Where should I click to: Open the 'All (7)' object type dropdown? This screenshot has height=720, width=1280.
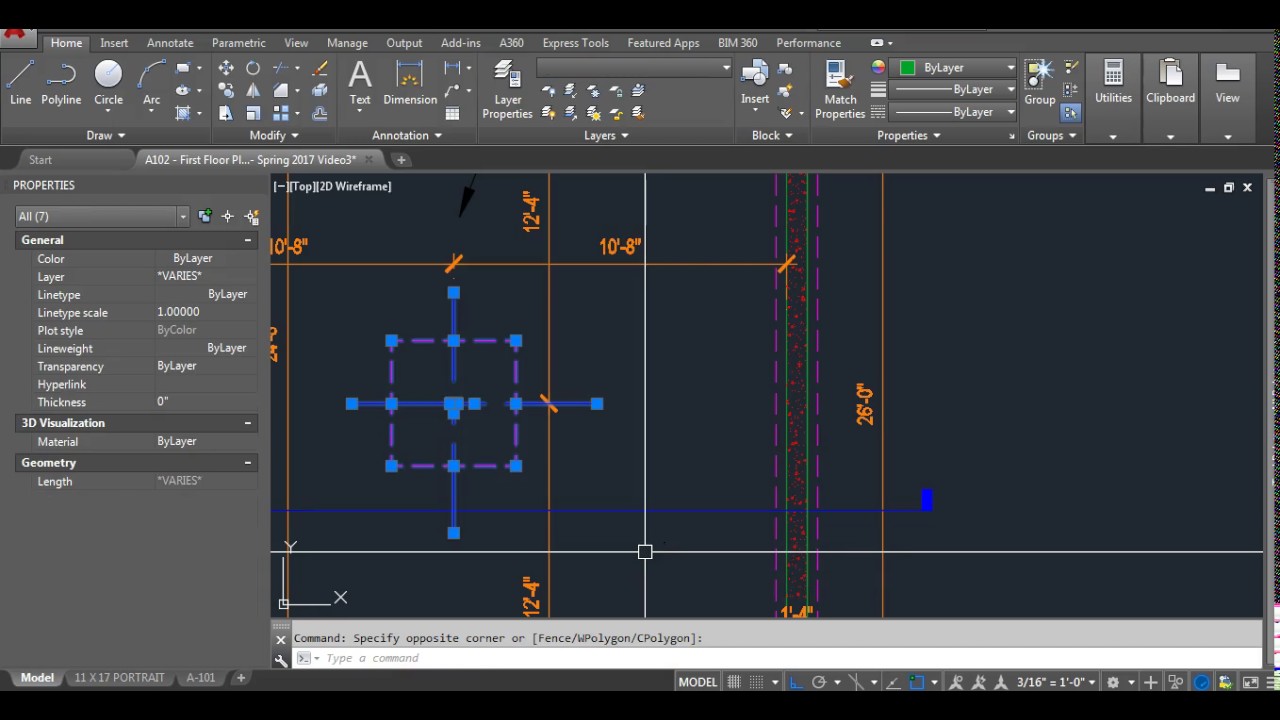pyautogui.click(x=101, y=216)
